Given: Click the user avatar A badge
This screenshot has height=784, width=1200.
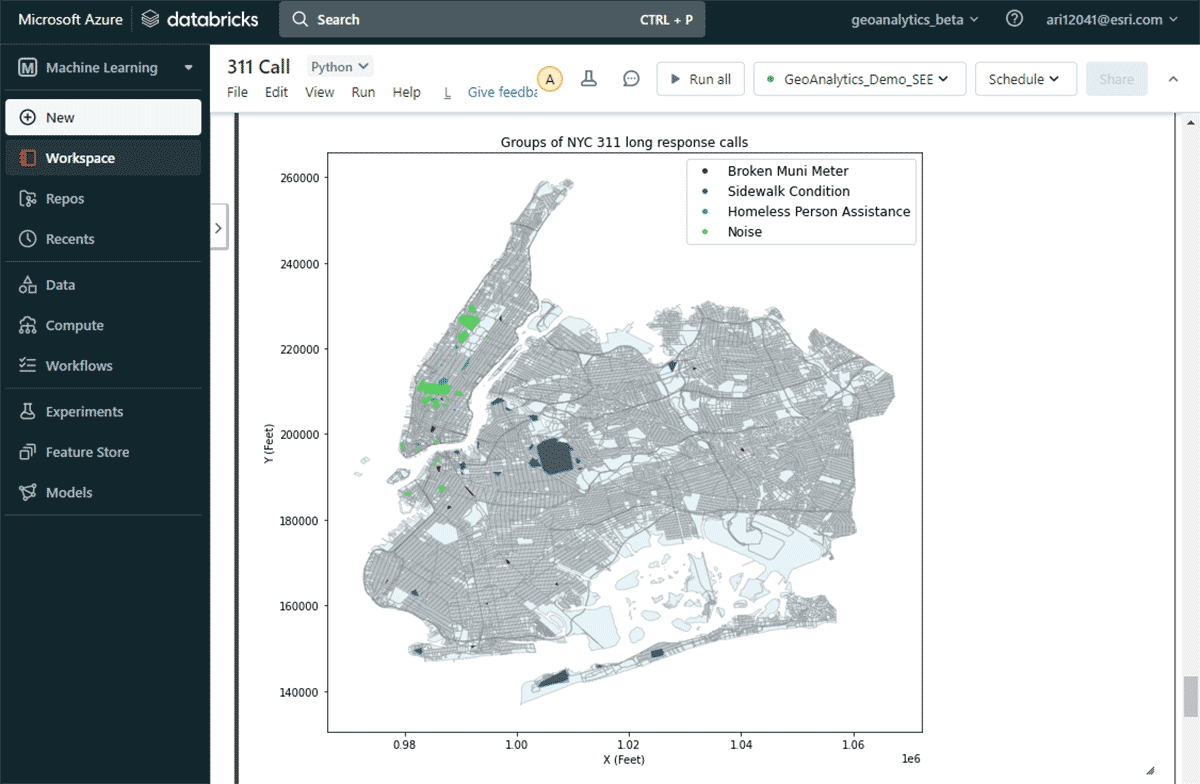Looking at the screenshot, I should (549, 79).
